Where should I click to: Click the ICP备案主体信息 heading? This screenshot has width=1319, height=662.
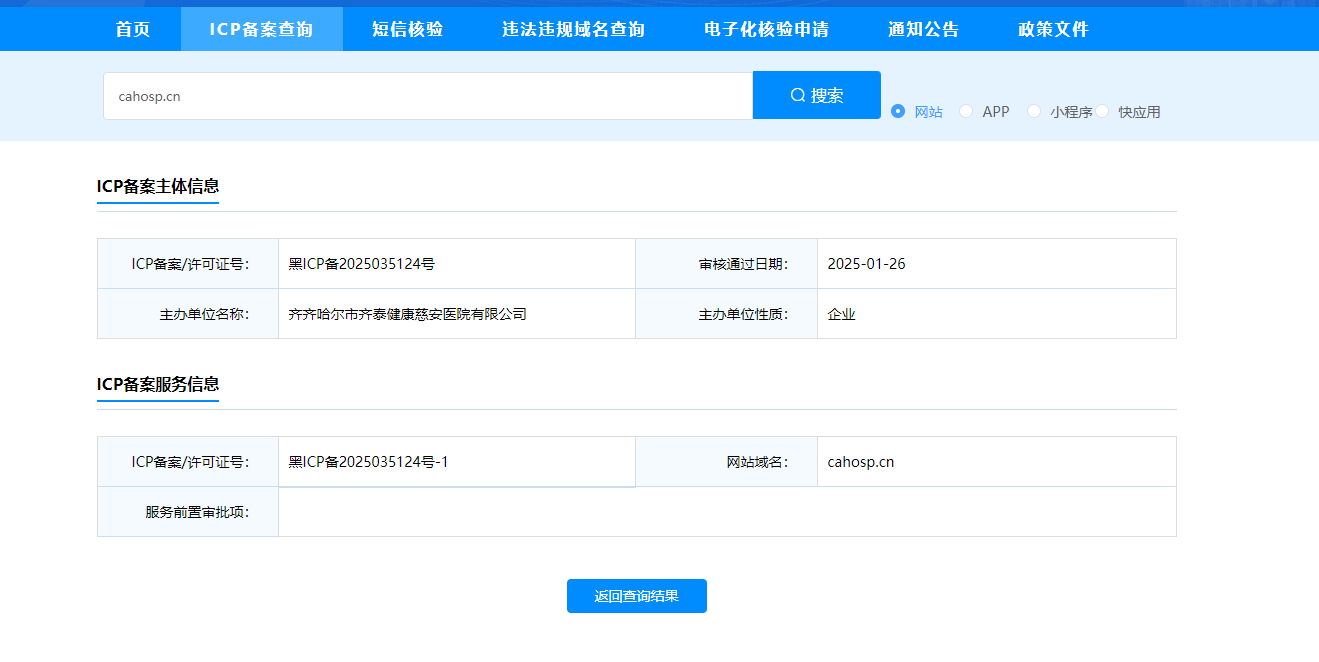coord(158,186)
